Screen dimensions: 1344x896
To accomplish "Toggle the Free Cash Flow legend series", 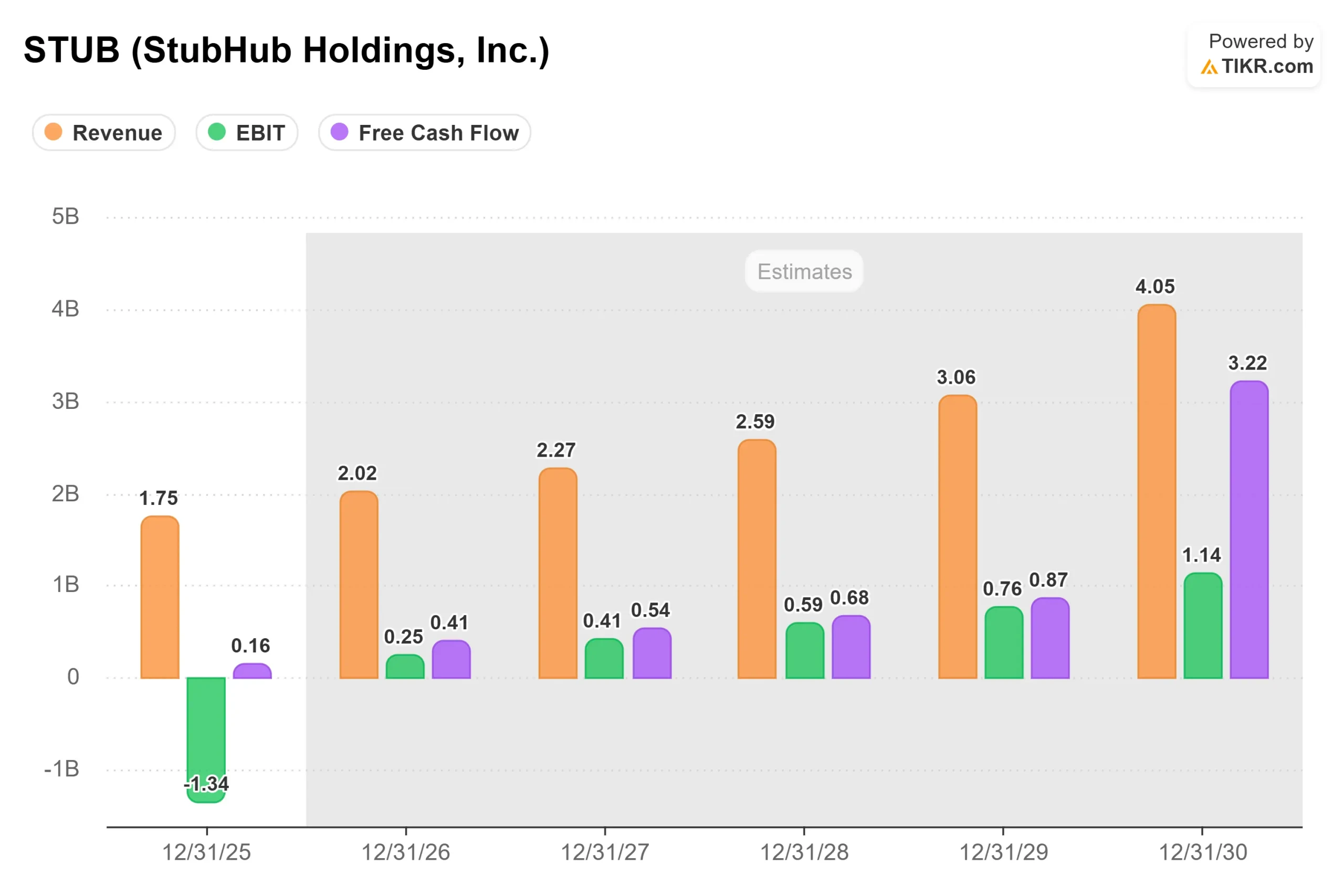I will coord(425,133).
